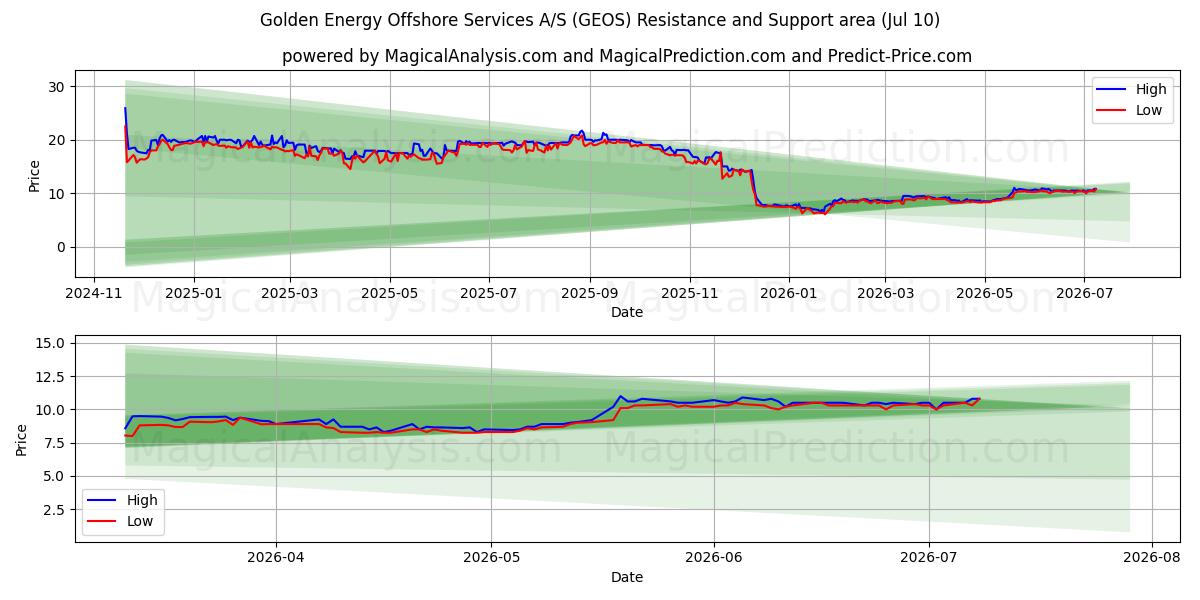This screenshot has height=600, width=1200.
Task: Click the top chart x-axis label '2024-11'
Action: tap(94, 294)
